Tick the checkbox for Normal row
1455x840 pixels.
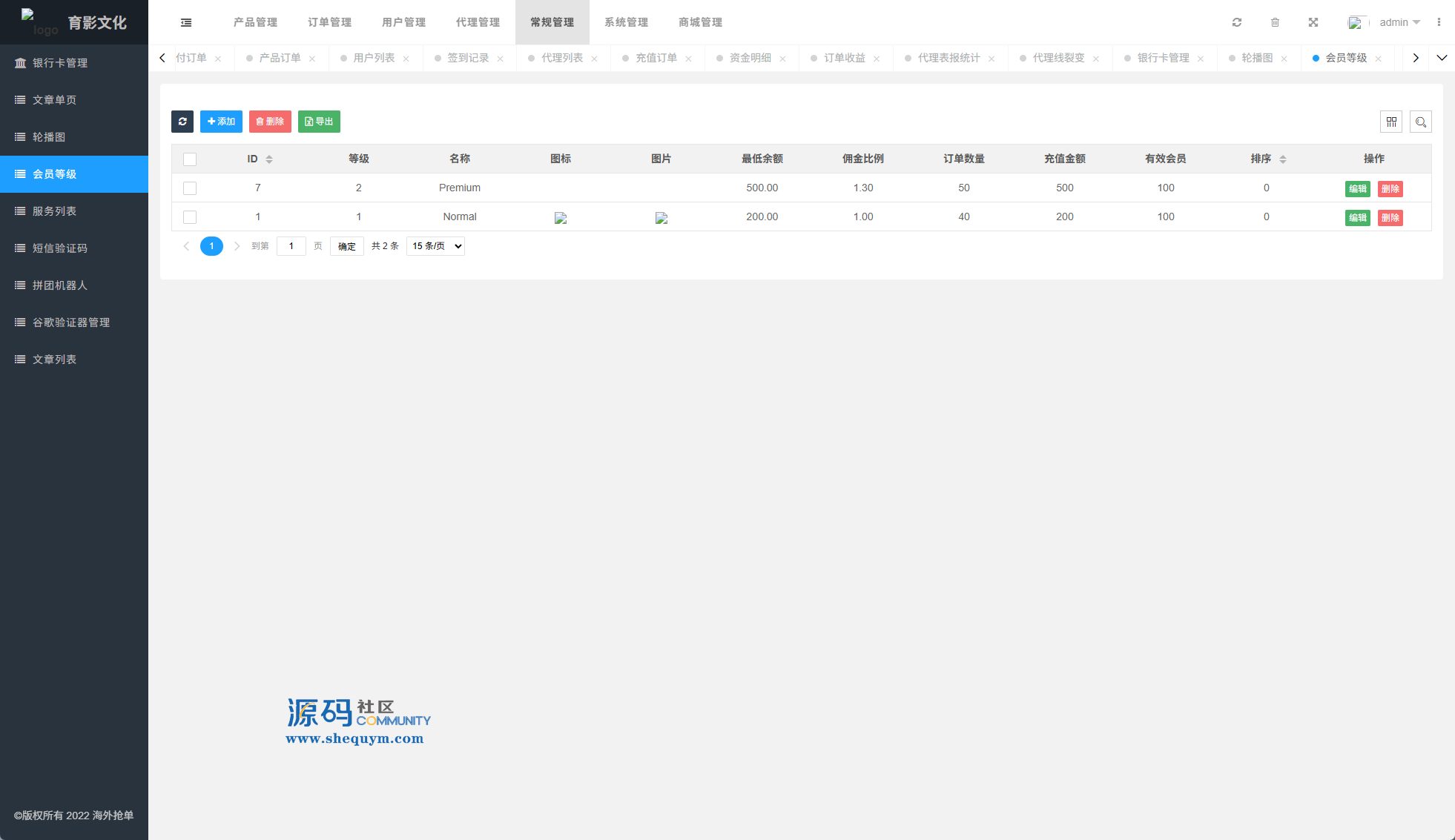[190, 217]
